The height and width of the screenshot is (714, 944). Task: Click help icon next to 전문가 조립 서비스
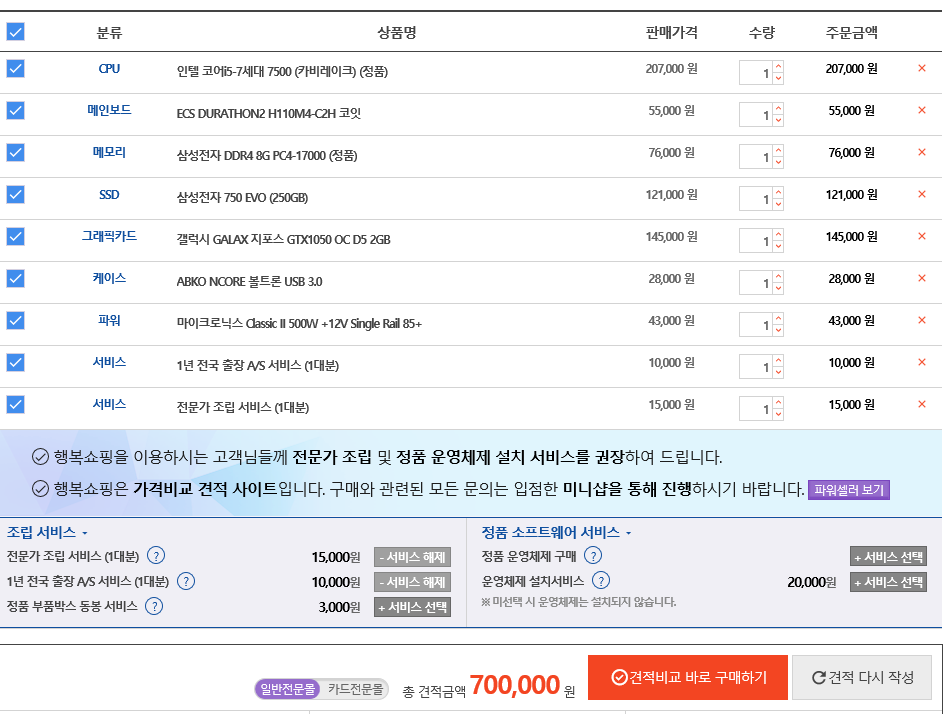pos(156,557)
